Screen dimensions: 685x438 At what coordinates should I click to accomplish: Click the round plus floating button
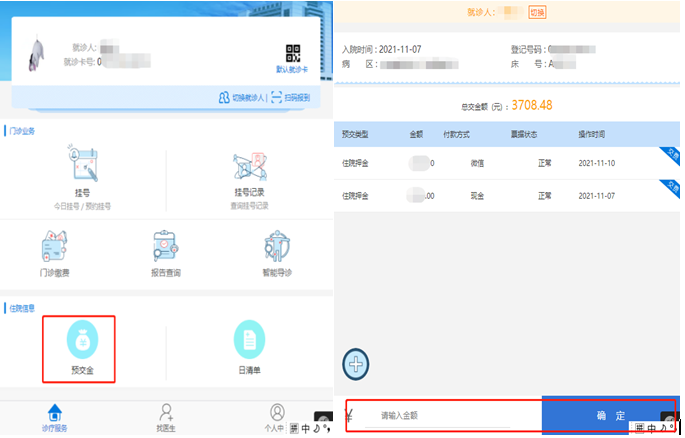tap(356, 363)
